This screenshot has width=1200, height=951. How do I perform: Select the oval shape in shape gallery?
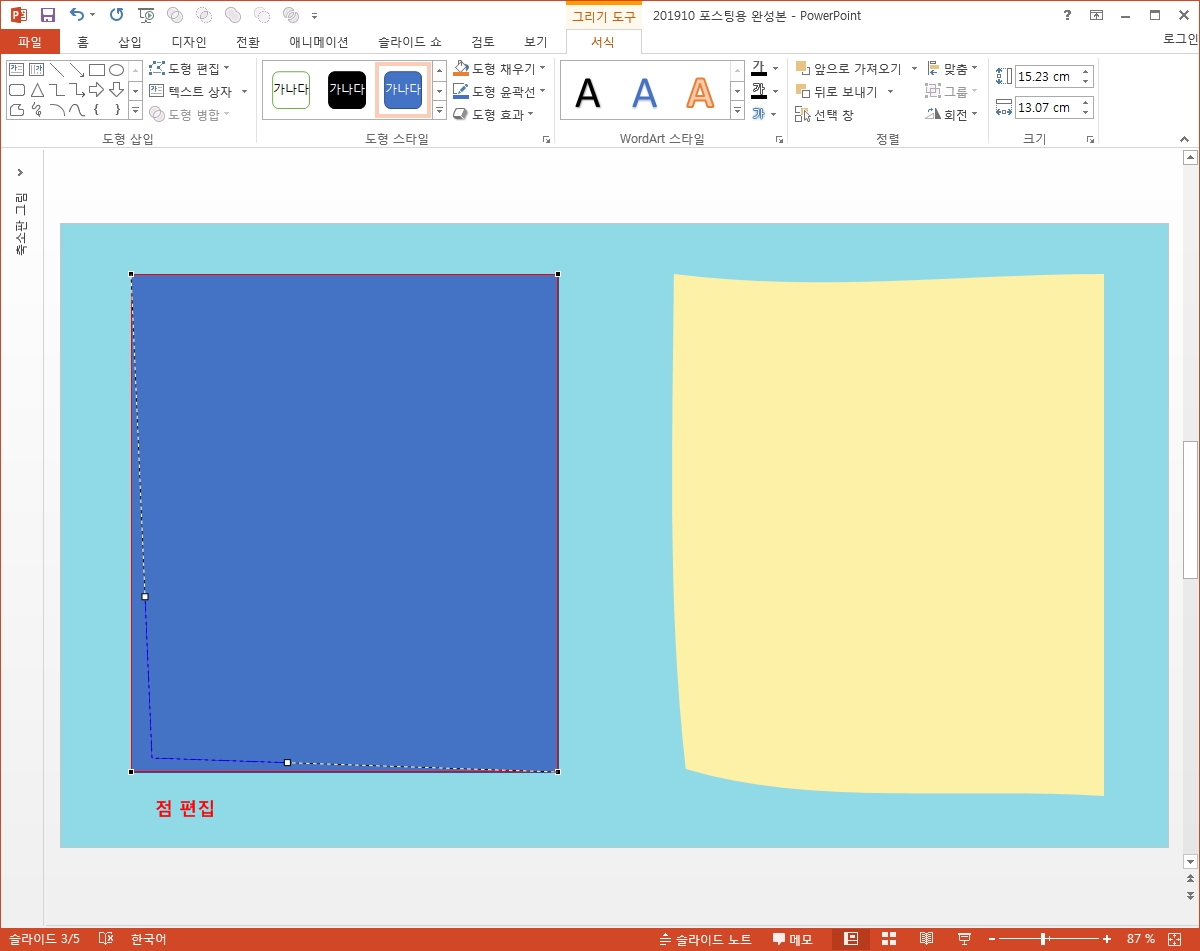point(116,70)
